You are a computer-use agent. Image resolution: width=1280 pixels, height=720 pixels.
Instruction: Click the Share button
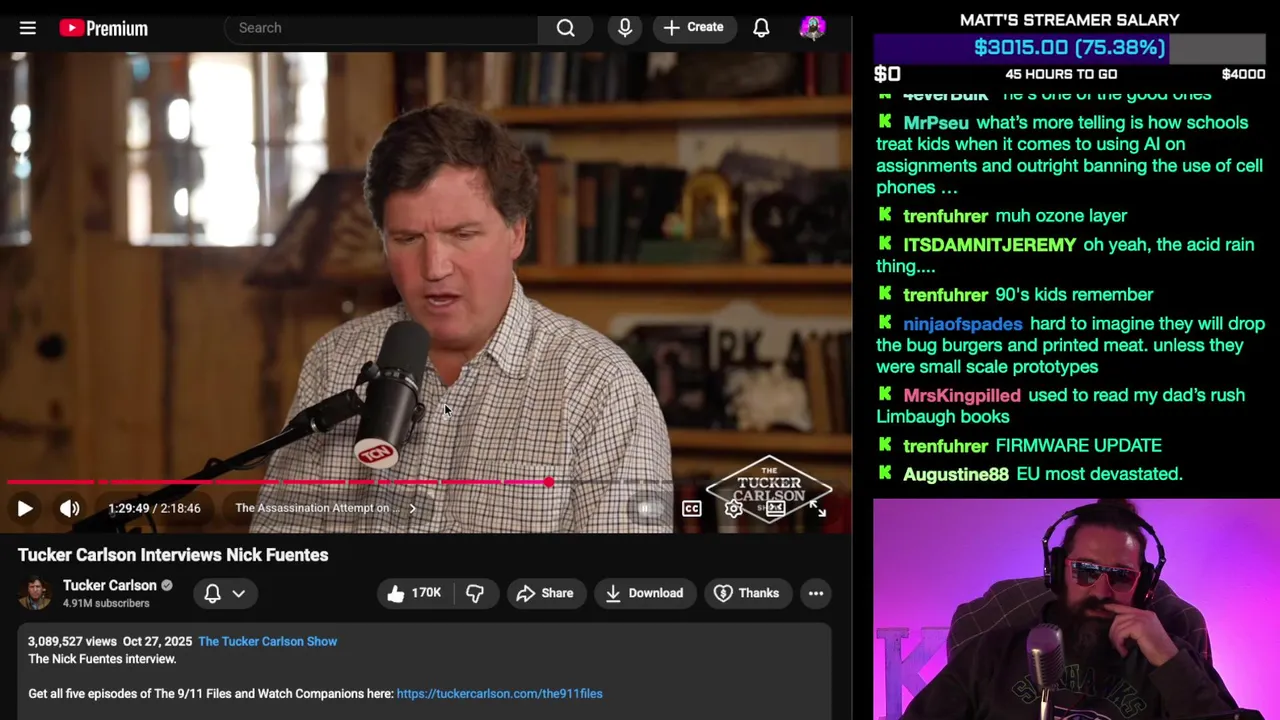click(545, 593)
